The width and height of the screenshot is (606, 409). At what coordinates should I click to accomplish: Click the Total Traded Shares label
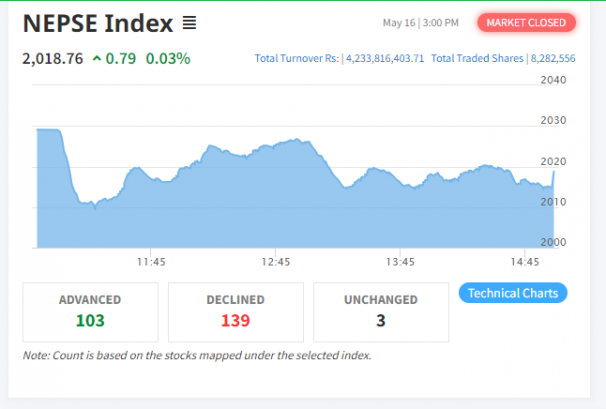(x=477, y=59)
